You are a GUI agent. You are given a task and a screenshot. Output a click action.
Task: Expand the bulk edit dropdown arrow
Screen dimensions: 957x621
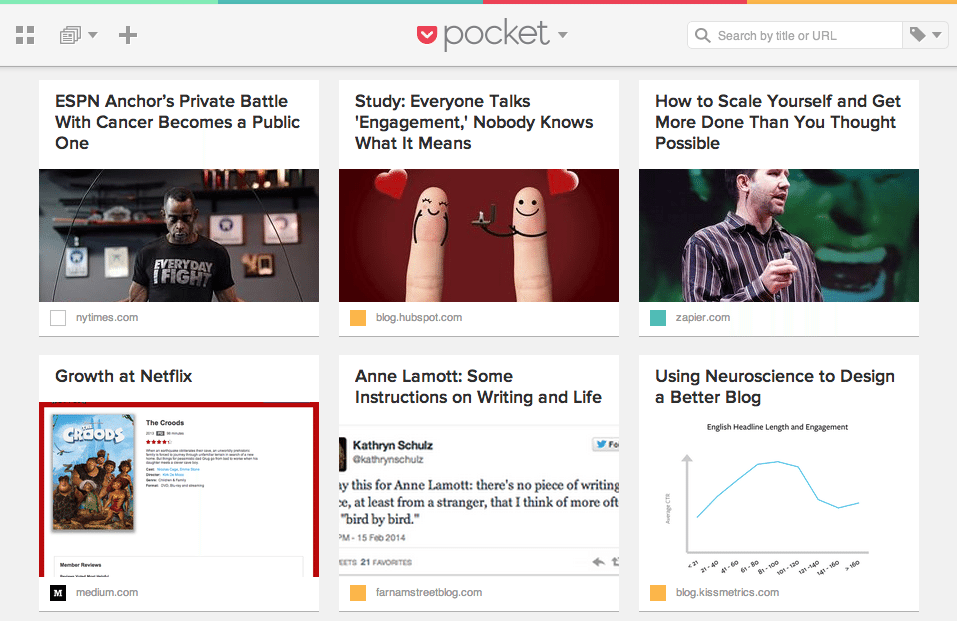pyautogui.click(x=93, y=36)
